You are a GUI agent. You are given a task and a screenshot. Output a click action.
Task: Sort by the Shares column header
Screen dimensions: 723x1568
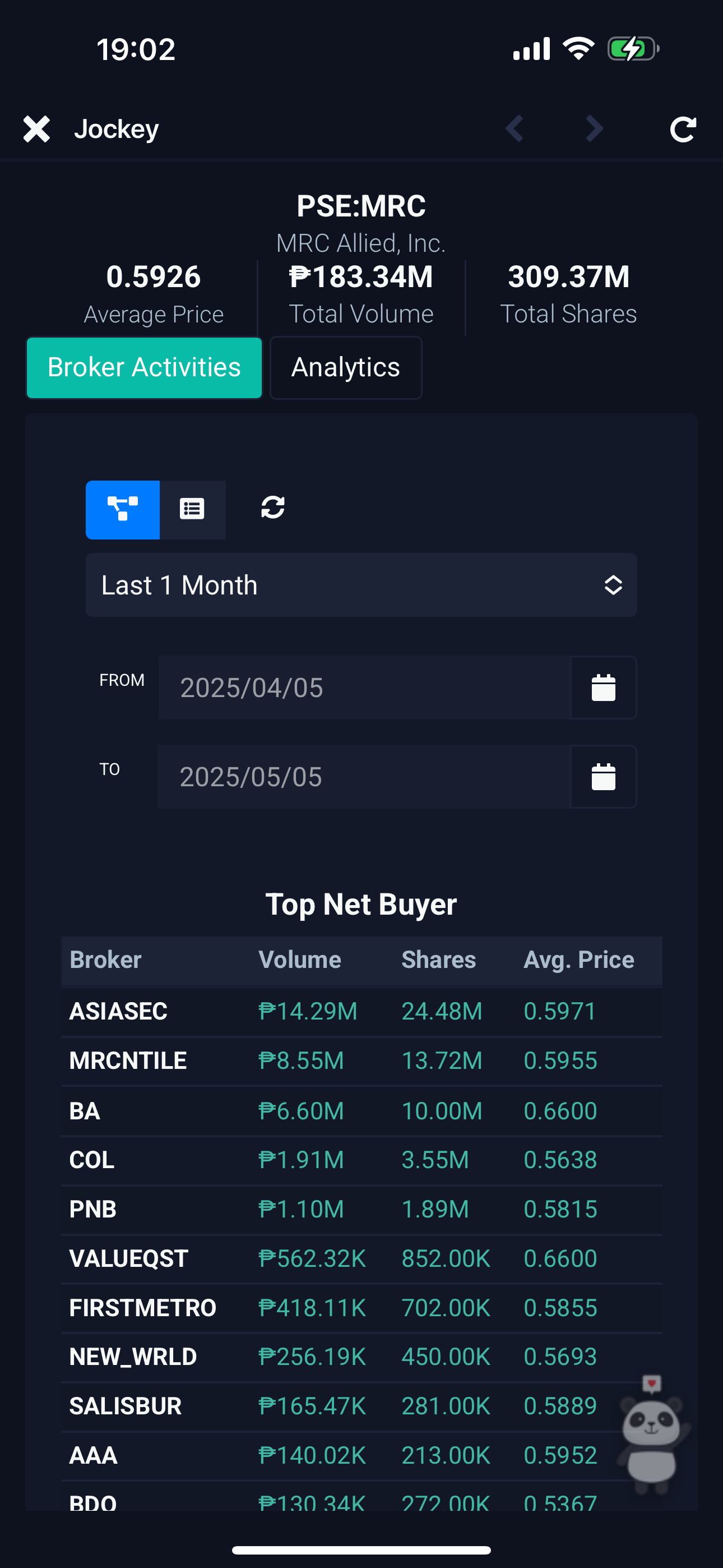438,960
